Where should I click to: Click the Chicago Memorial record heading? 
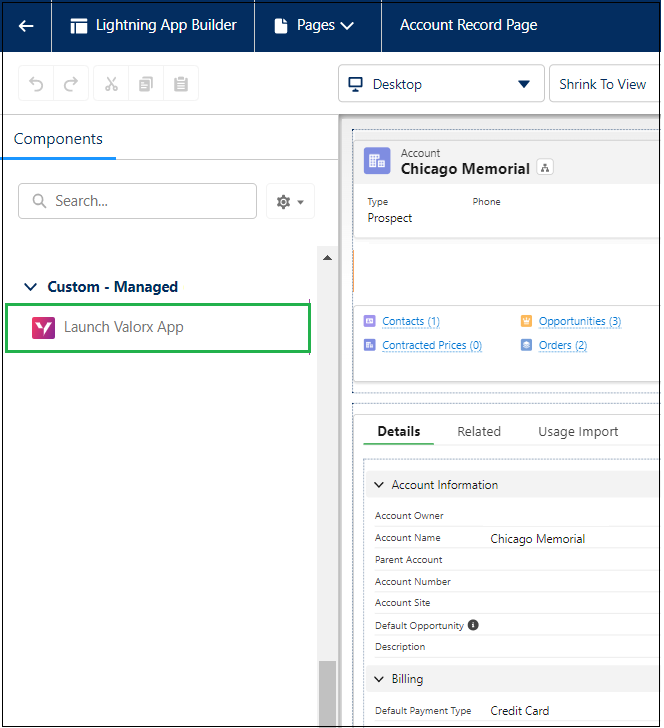point(465,169)
